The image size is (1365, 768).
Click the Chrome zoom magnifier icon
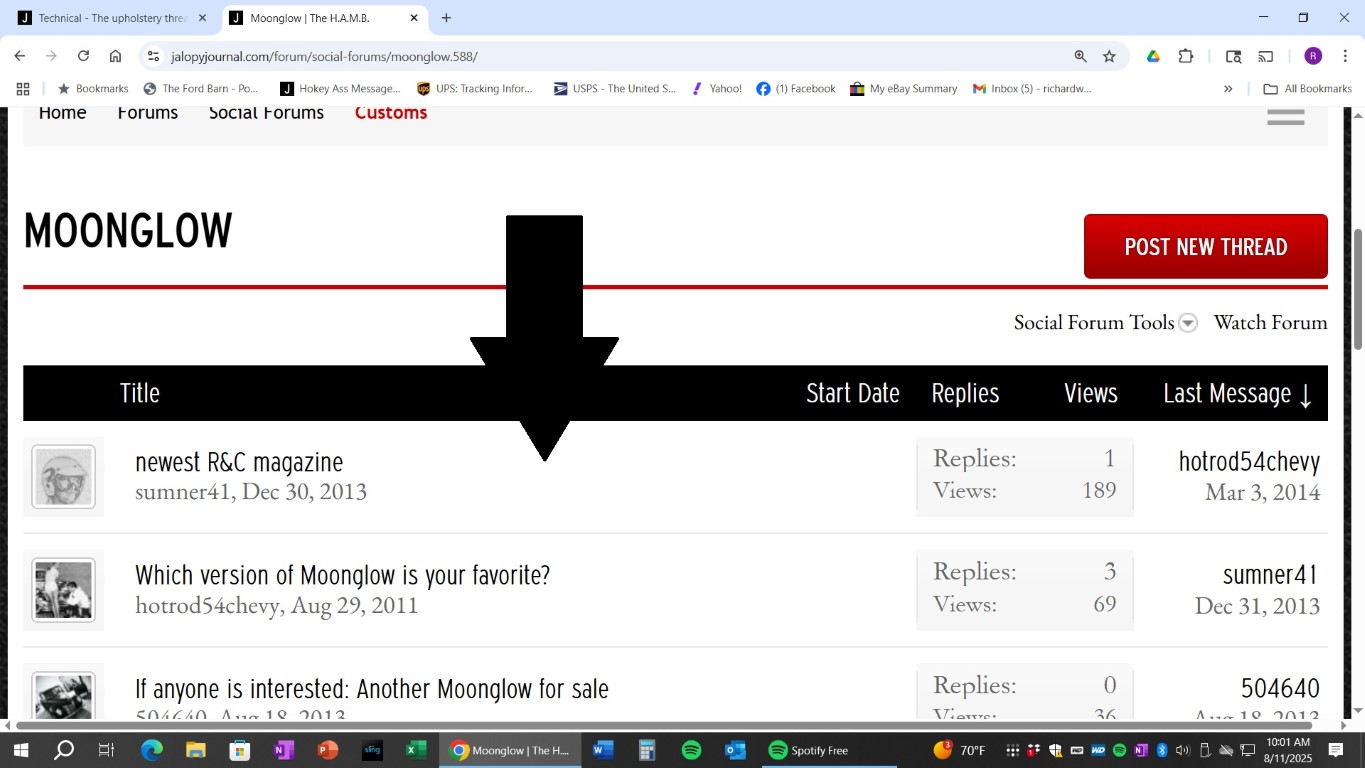[x=1080, y=56]
